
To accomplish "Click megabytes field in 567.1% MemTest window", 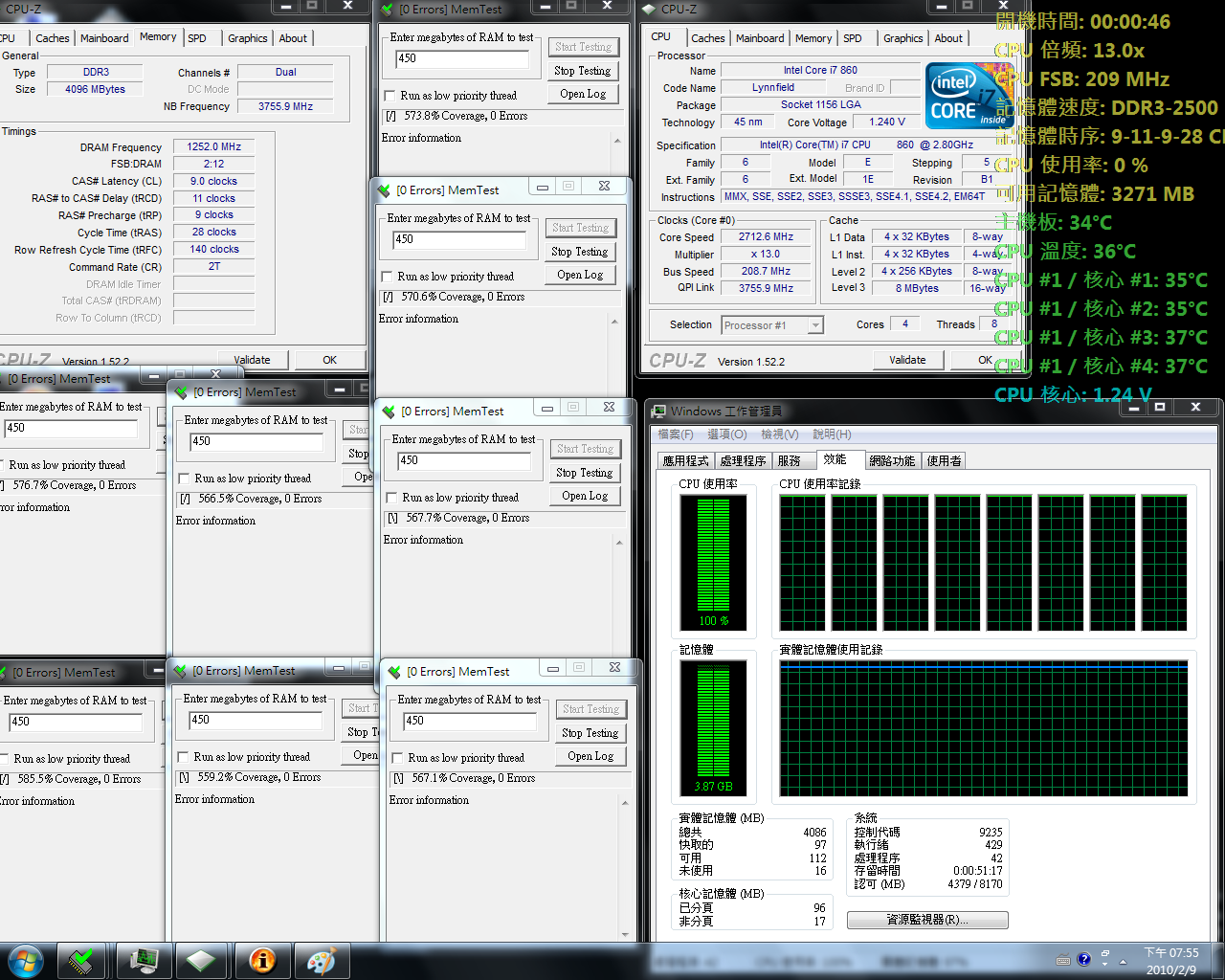I will pyautogui.click(x=469, y=721).
